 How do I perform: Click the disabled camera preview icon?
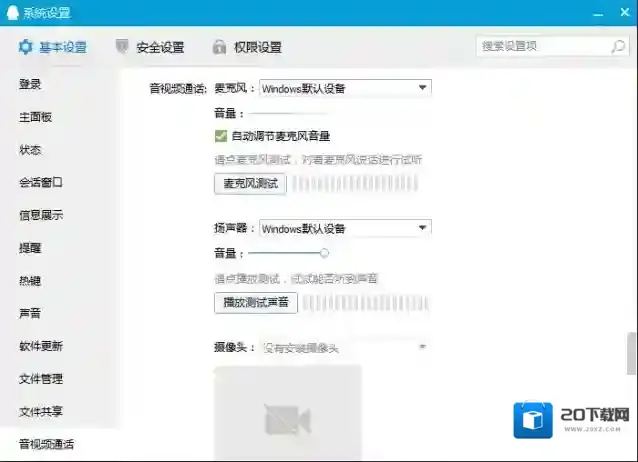click(287, 420)
